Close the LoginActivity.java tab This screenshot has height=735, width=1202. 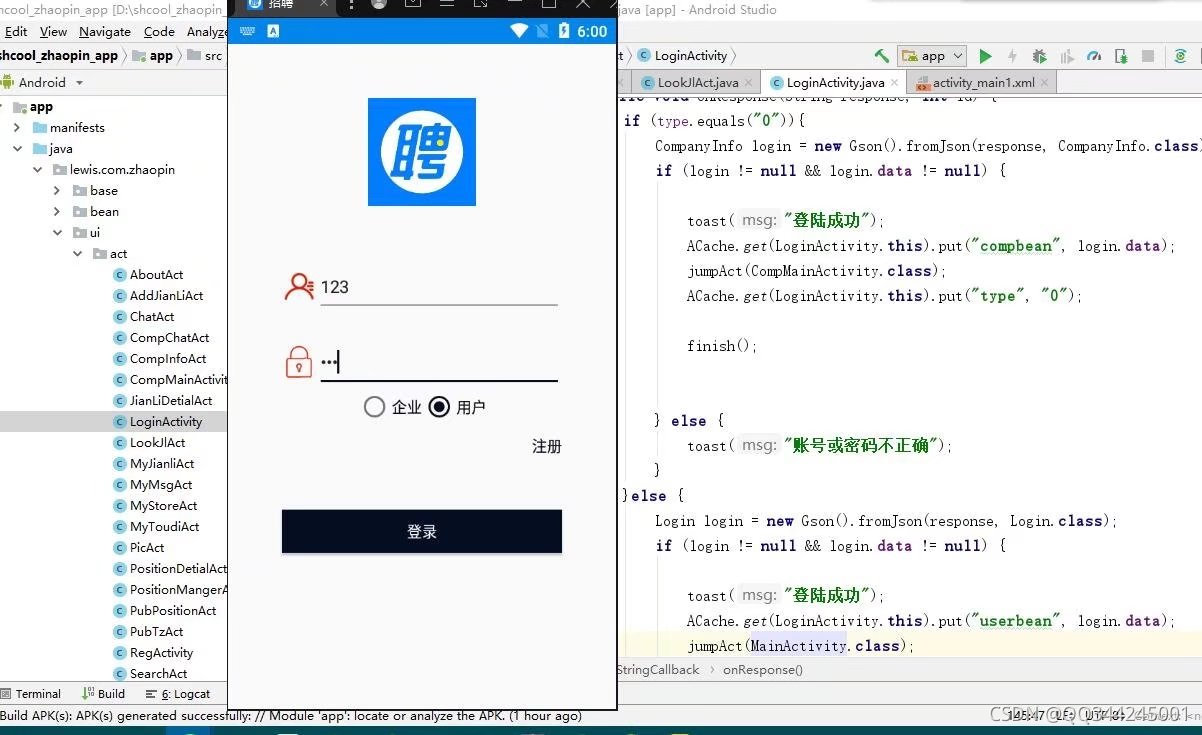coord(895,83)
